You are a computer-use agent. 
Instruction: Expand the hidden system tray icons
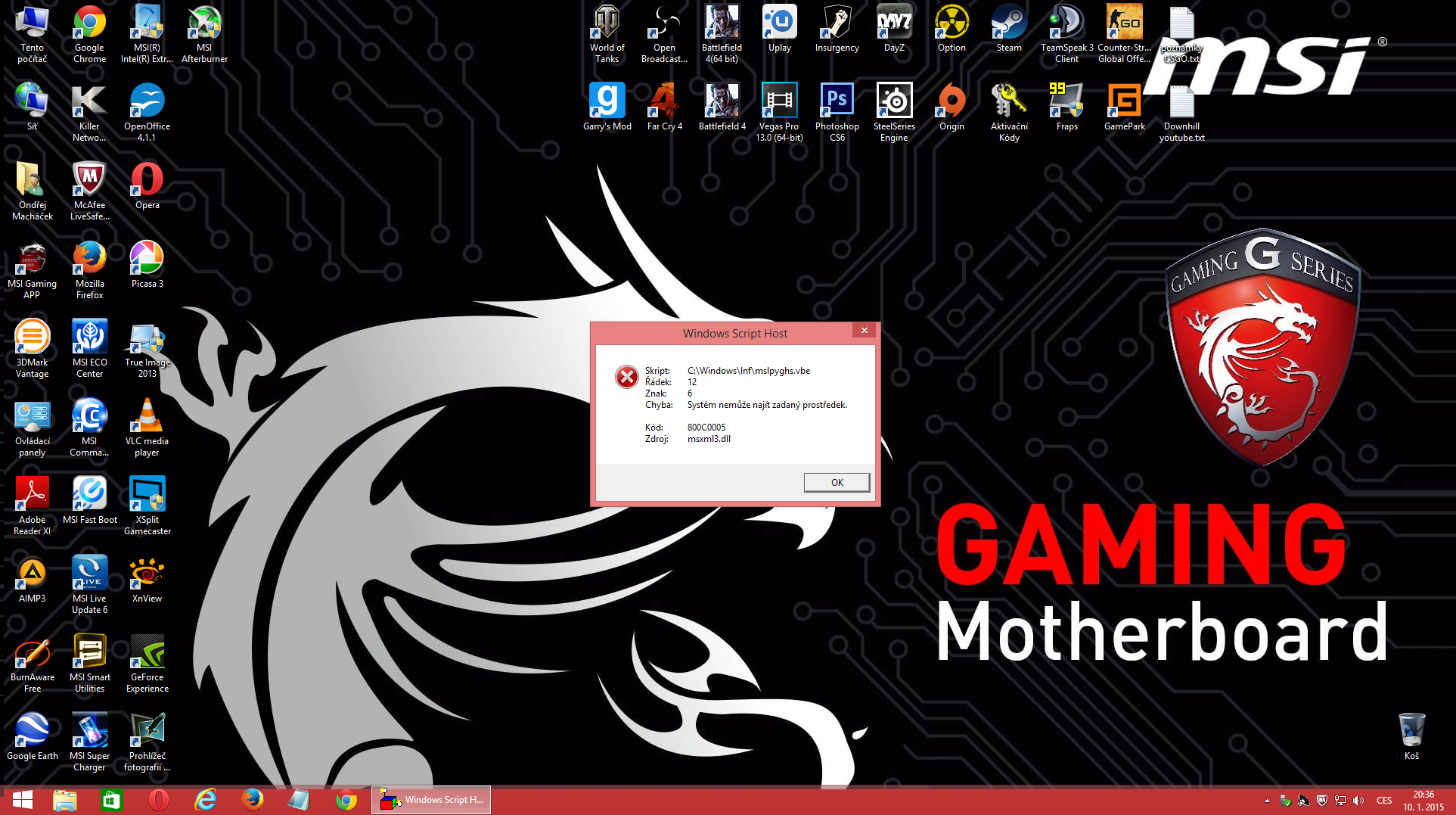click(1267, 801)
